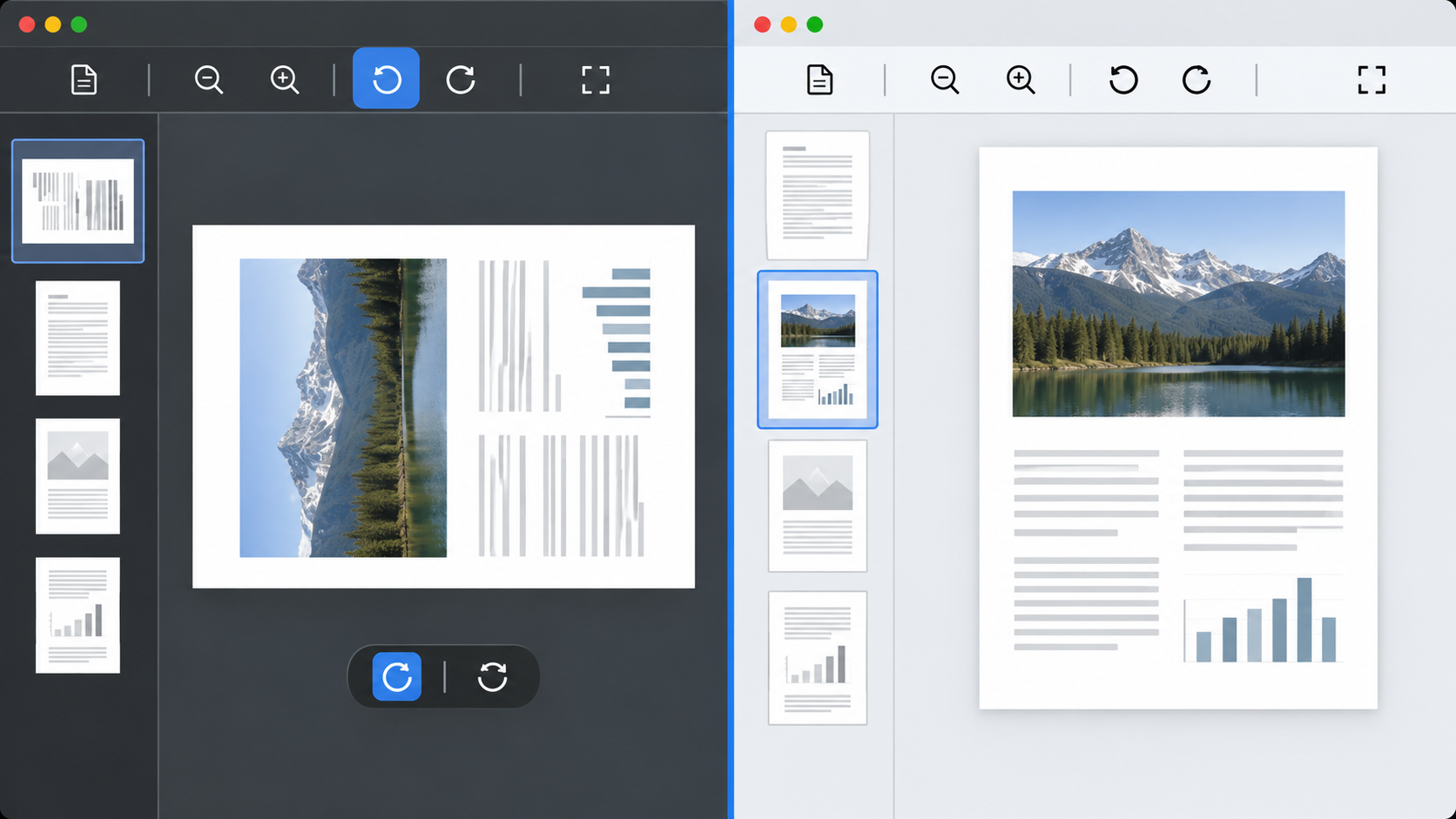
Task: Select the rotated first page thumbnail in dark sidebar
Action: (x=78, y=201)
